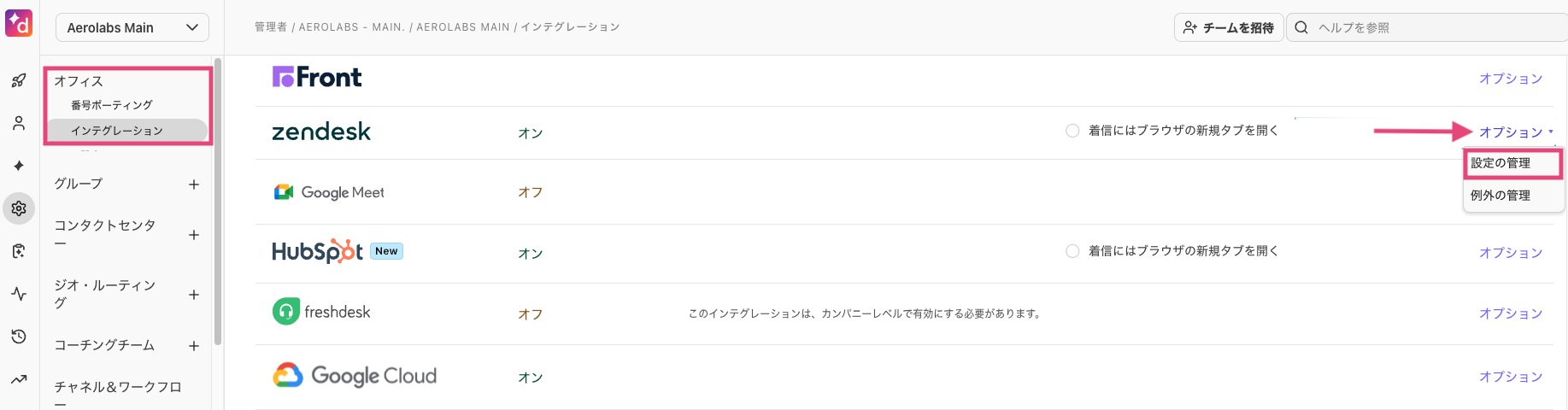Click the analytics trend arrow icon

coord(19,379)
